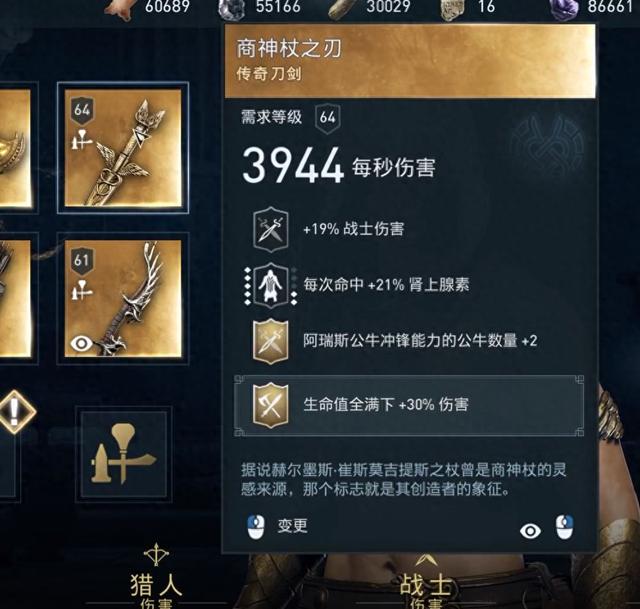
Task: Click the eye icon on level 61 sword
Action: [81, 343]
